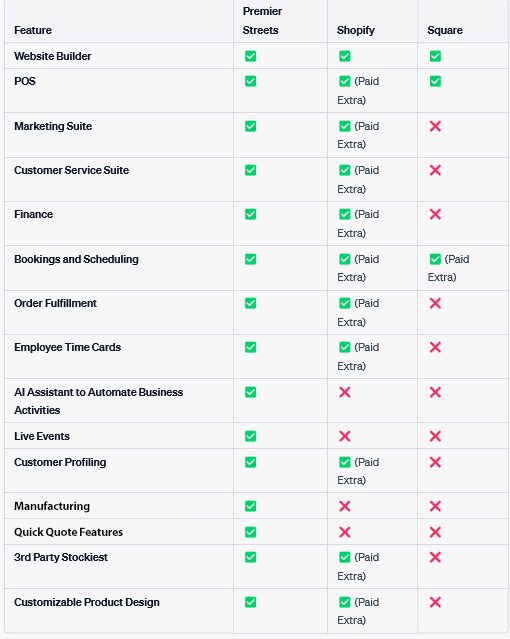Screen dimensions: 510x639
Task: Click Square red cross for 3rd Party Stockiest
Action: [435, 557]
